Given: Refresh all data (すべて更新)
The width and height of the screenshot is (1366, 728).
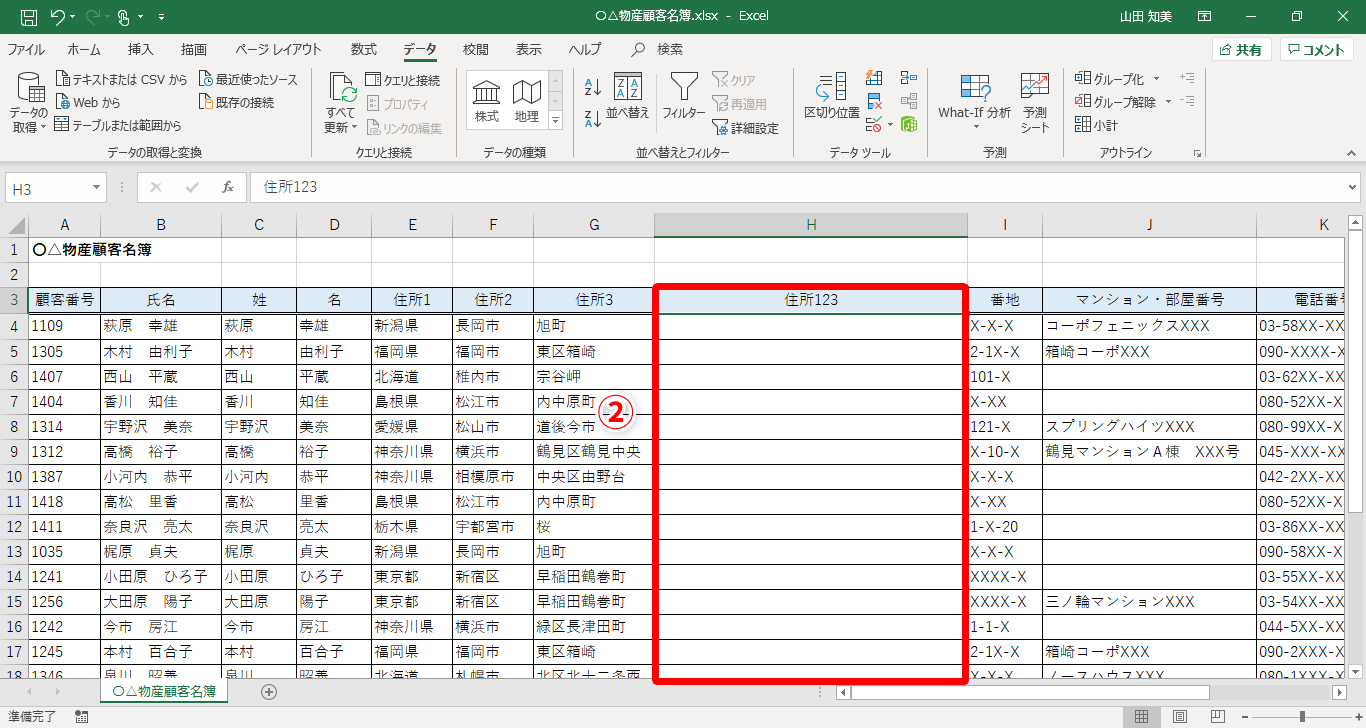Looking at the screenshot, I should point(340,104).
